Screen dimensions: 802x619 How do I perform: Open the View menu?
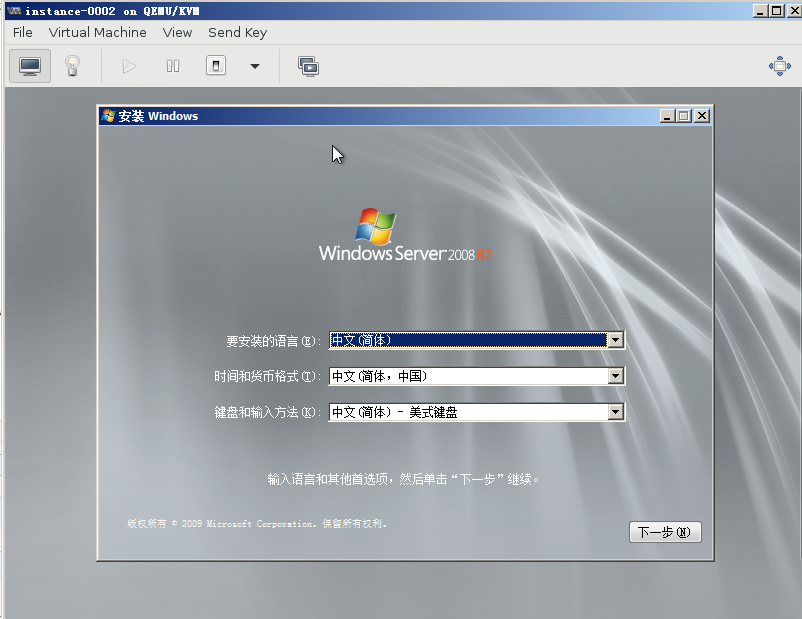click(177, 32)
